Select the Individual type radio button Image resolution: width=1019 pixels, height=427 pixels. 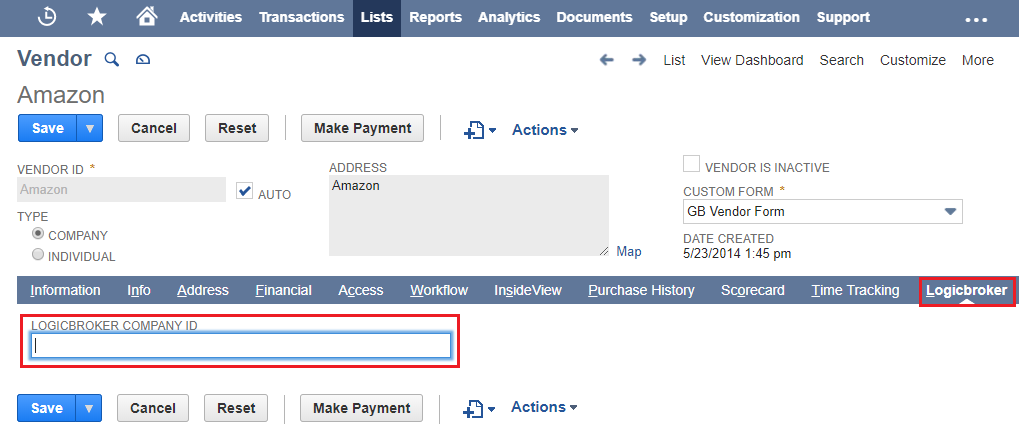click(x=38, y=255)
